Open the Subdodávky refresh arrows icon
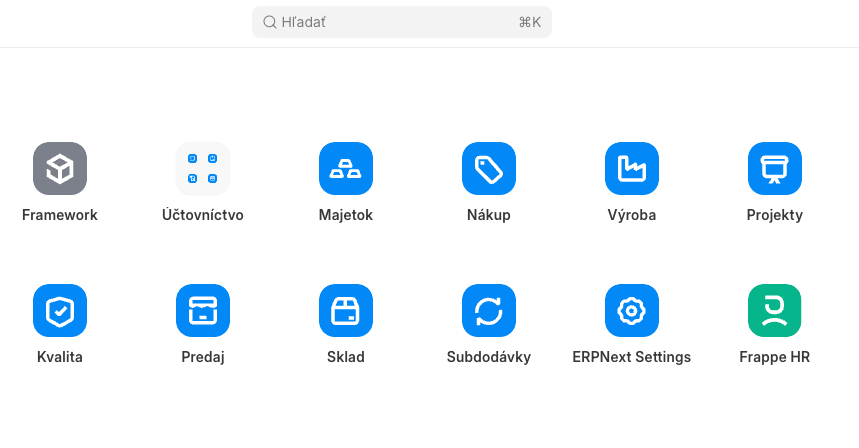 point(489,311)
